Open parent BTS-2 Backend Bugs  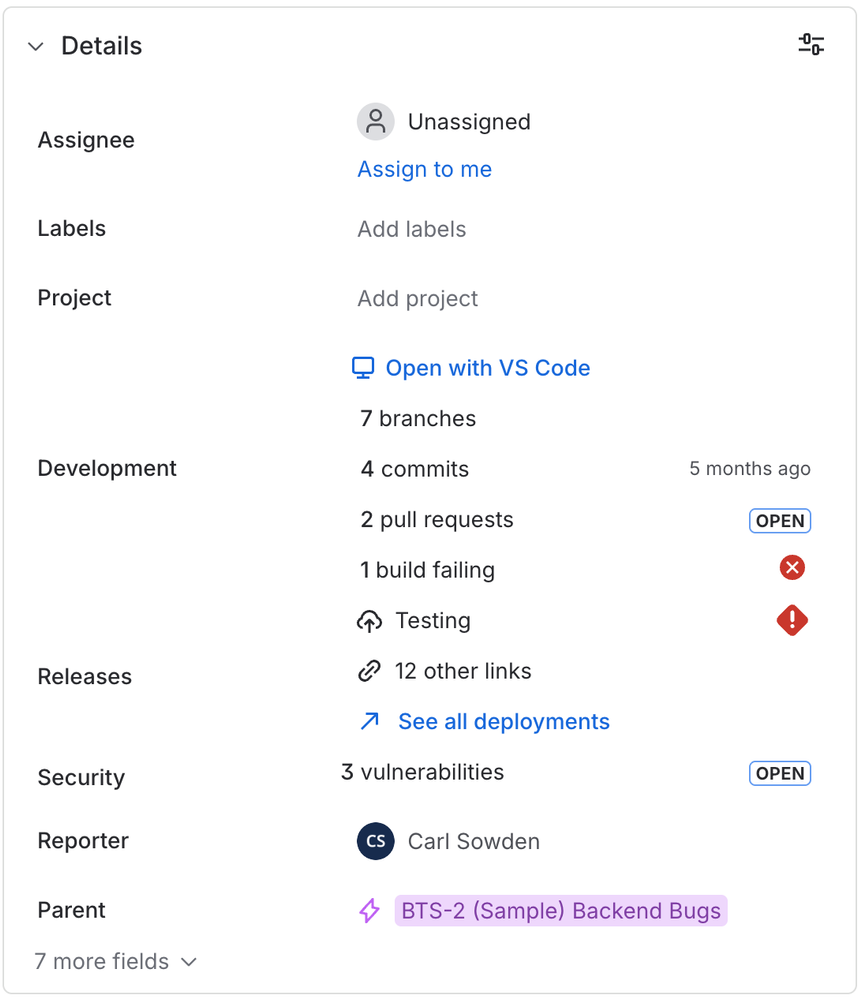click(x=560, y=911)
